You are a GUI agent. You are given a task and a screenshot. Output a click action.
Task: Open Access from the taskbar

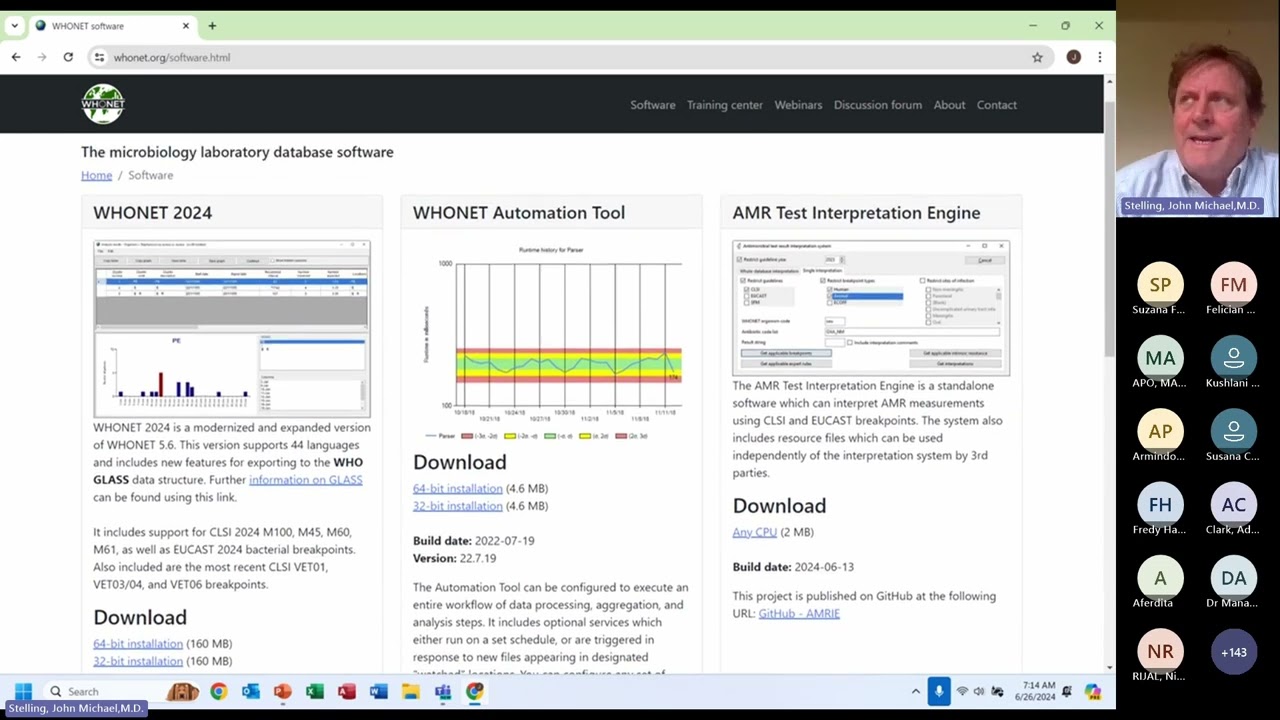pyautogui.click(x=346, y=691)
